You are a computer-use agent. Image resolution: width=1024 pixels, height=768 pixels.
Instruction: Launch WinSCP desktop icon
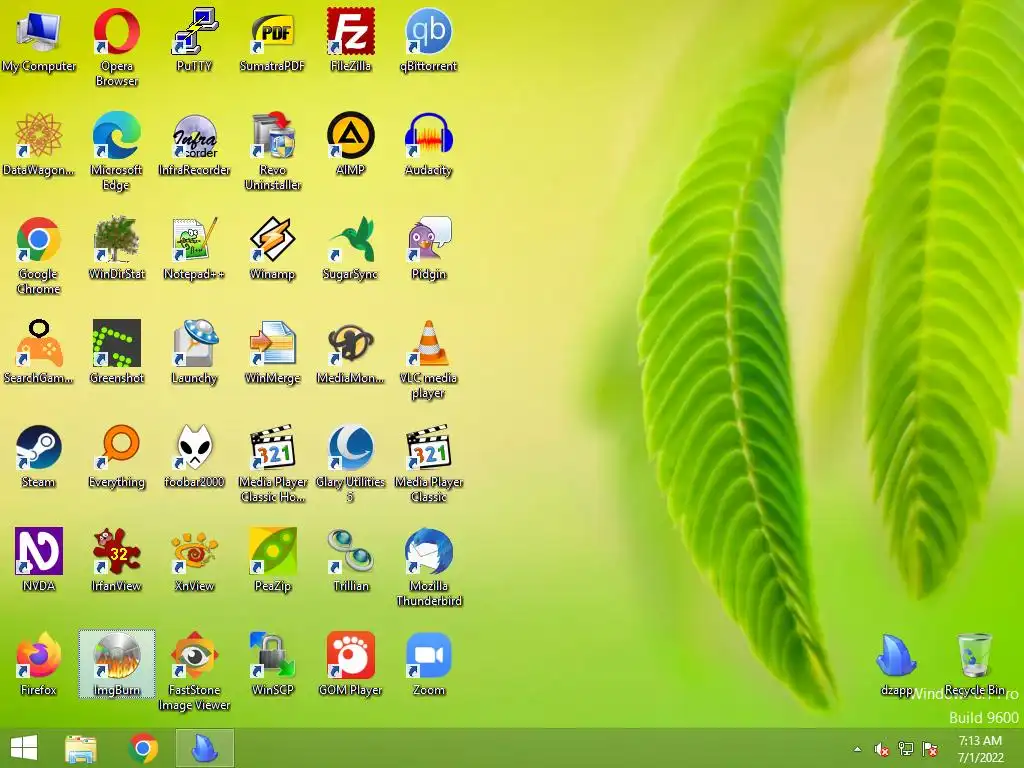272,664
